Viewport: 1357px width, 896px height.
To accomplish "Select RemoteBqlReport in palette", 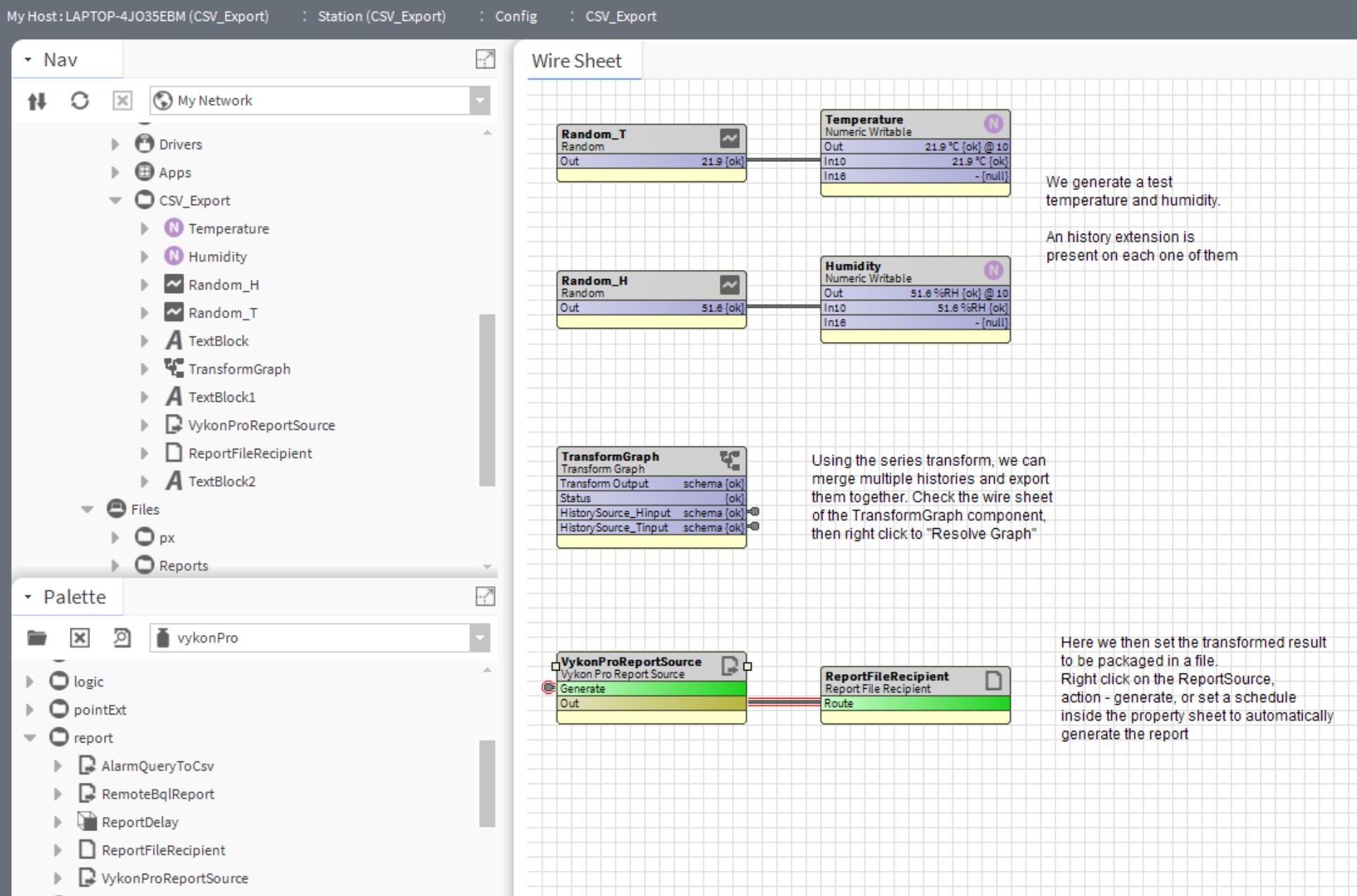I will 158,793.
